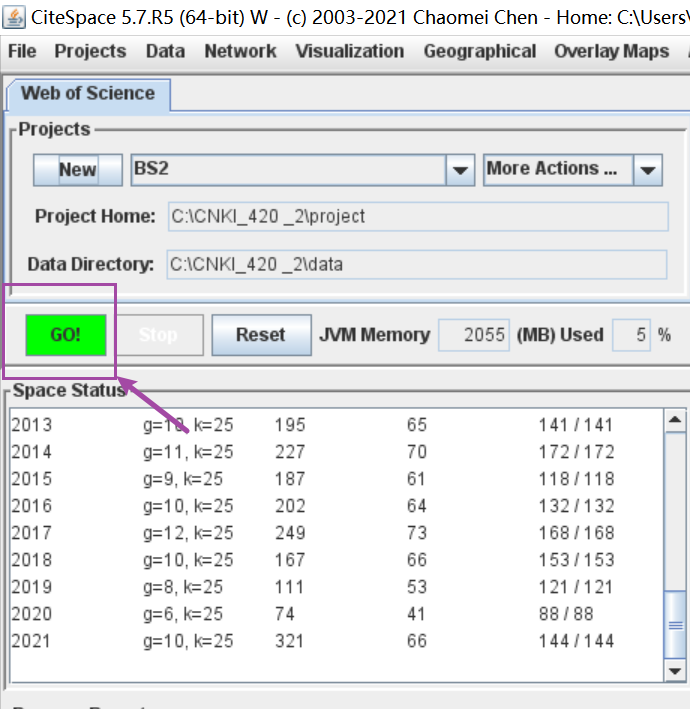Click the 249 count in 2017 row
The height and width of the screenshot is (709, 690).
[290, 533]
